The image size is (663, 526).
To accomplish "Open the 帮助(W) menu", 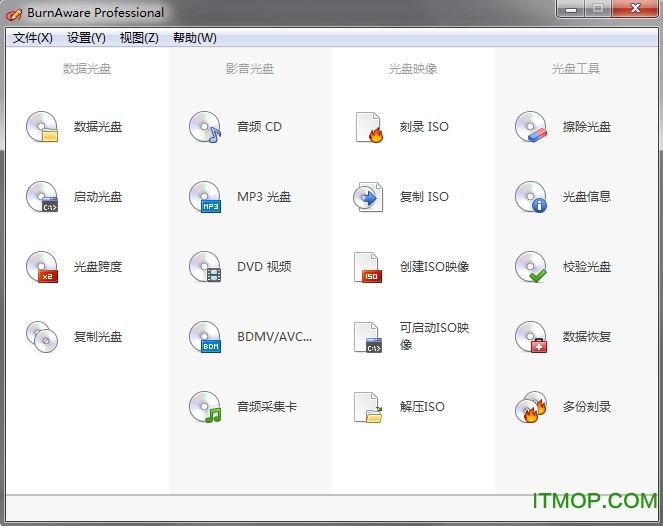I will pyautogui.click(x=194, y=38).
